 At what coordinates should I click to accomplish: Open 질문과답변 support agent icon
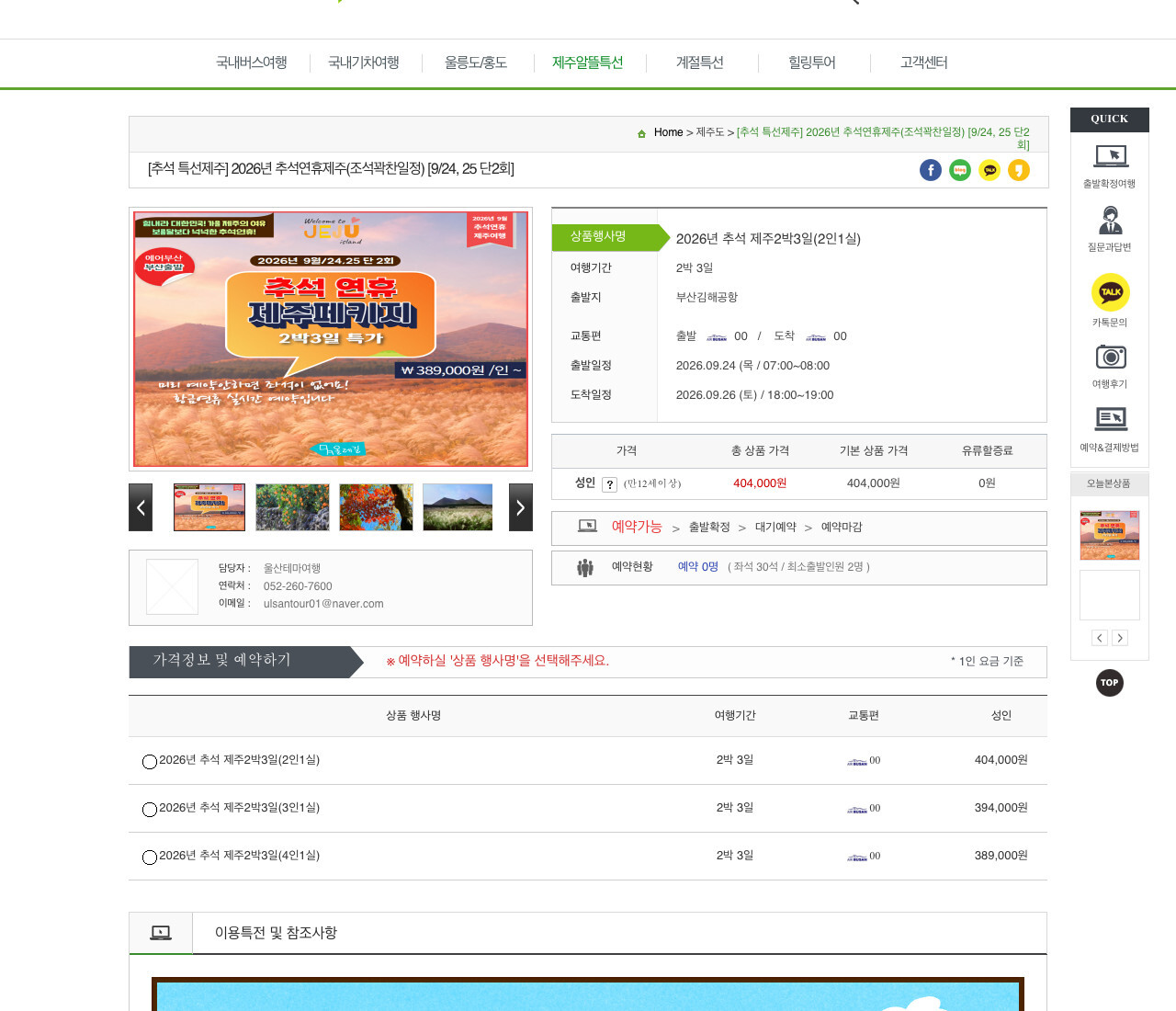point(1110,229)
